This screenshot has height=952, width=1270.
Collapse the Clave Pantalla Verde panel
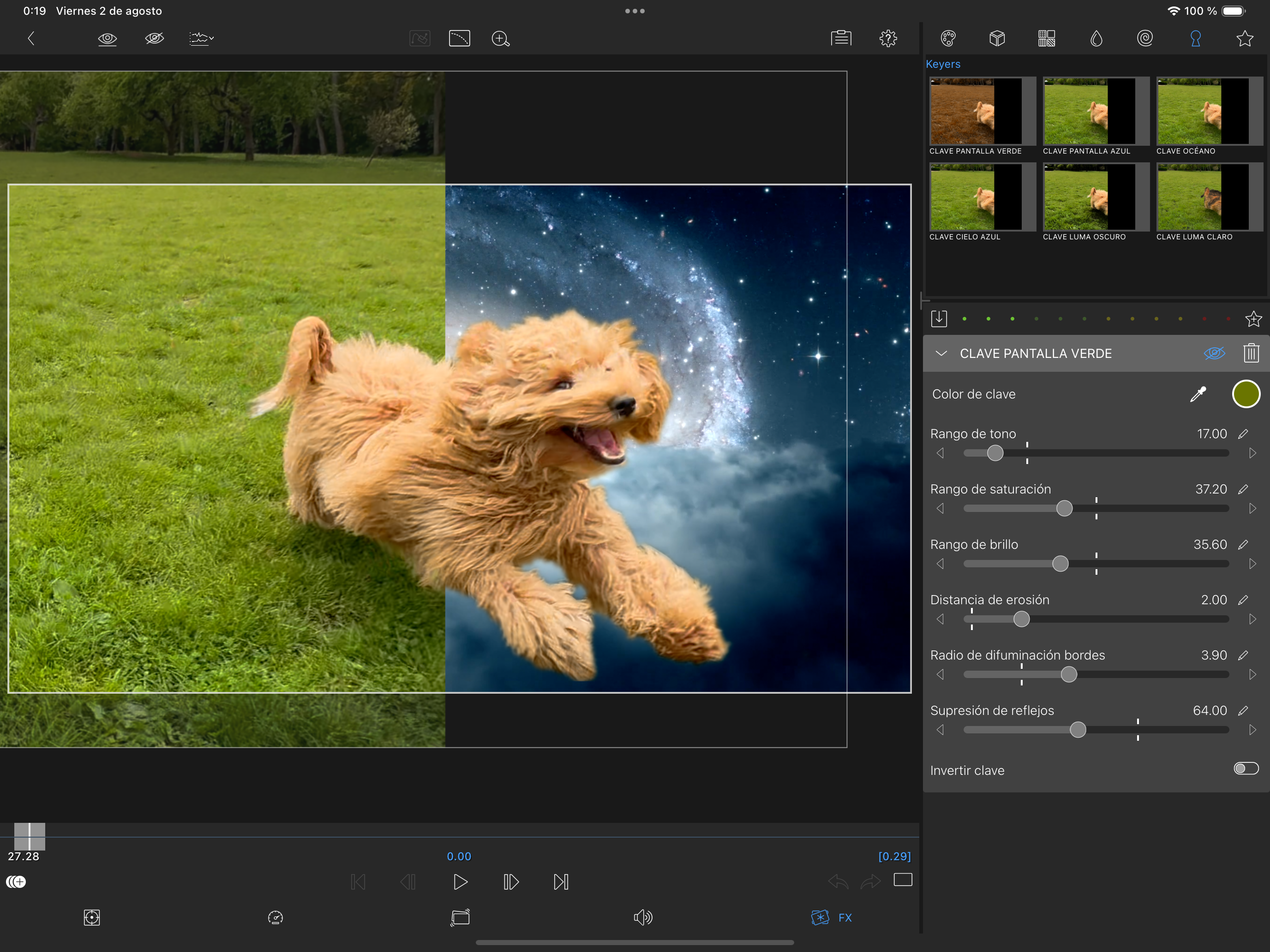coord(941,353)
